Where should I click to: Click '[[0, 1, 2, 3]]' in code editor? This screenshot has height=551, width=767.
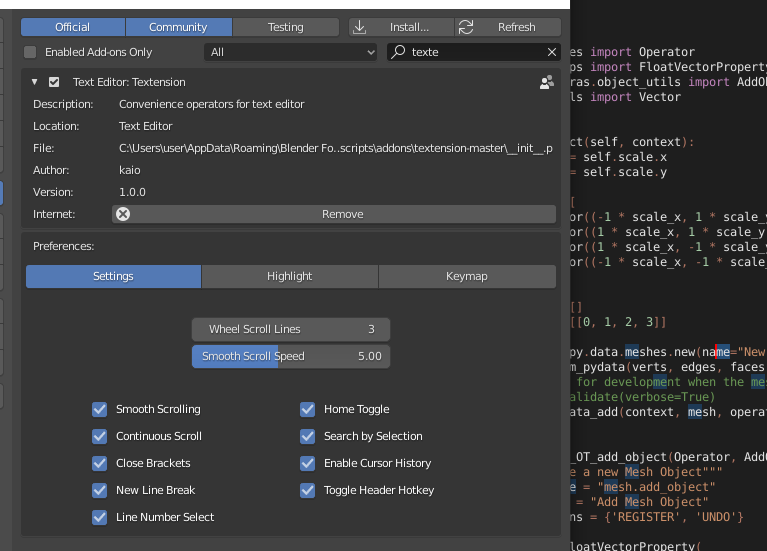pyautogui.click(x=618, y=322)
